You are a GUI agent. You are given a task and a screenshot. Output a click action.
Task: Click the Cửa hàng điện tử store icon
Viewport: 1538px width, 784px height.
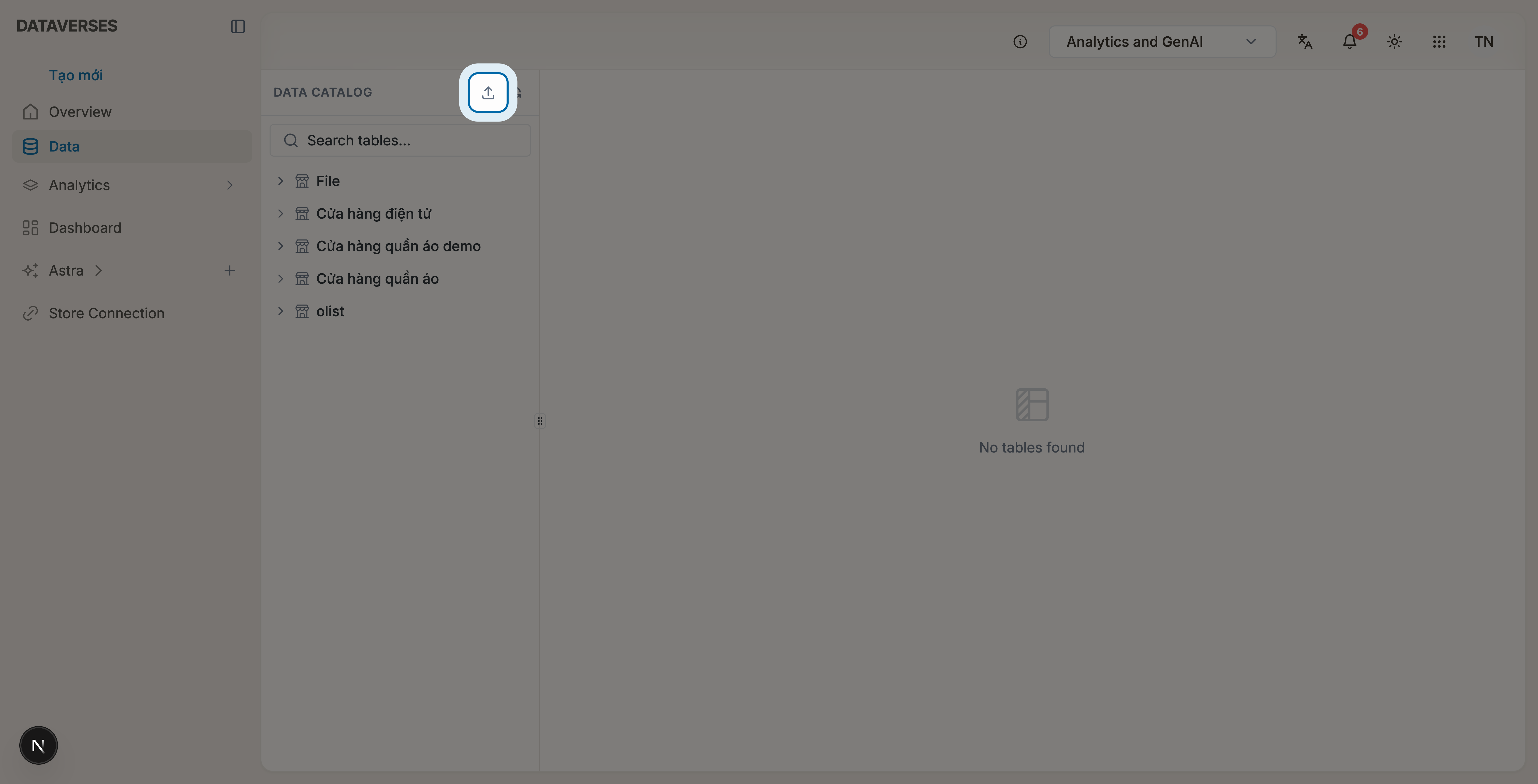[x=302, y=214]
